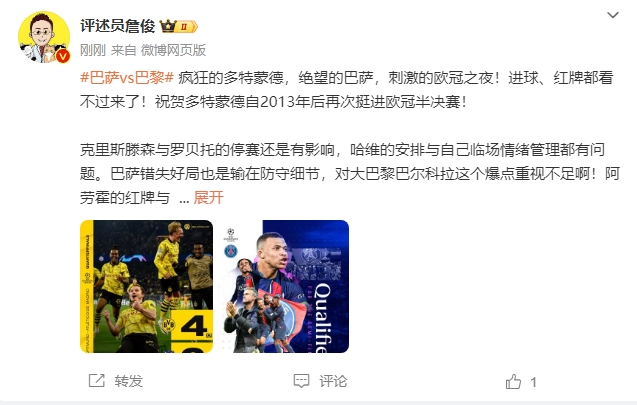
Task: Click the repost arrow icon
Action: tap(97, 381)
